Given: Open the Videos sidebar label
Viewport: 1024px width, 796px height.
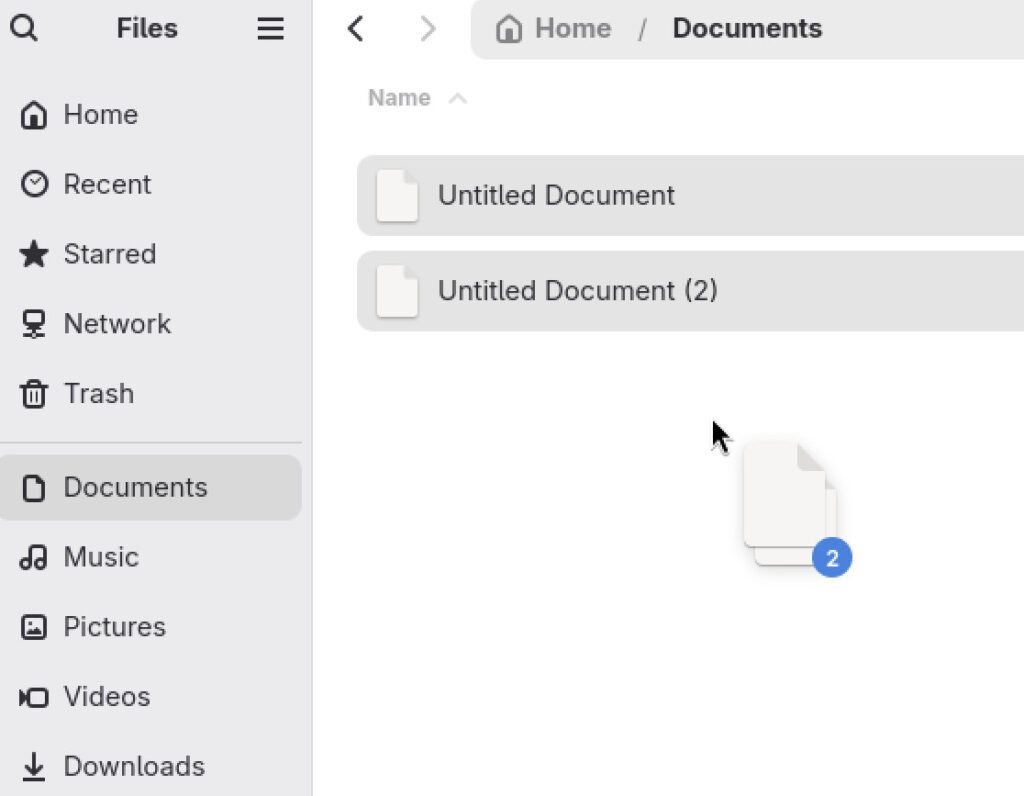Looking at the screenshot, I should tap(107, 697).
